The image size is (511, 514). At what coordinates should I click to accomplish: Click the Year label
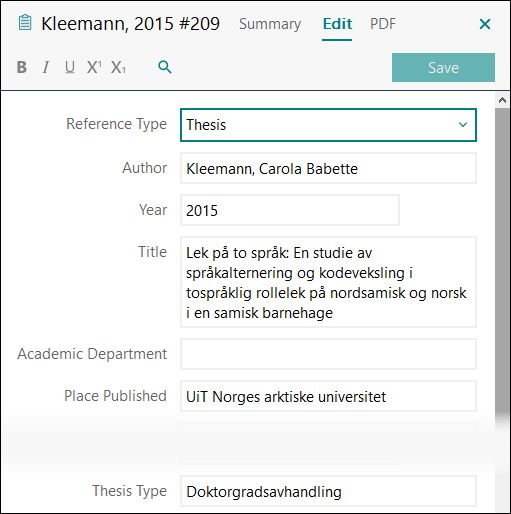coord(153,210)
